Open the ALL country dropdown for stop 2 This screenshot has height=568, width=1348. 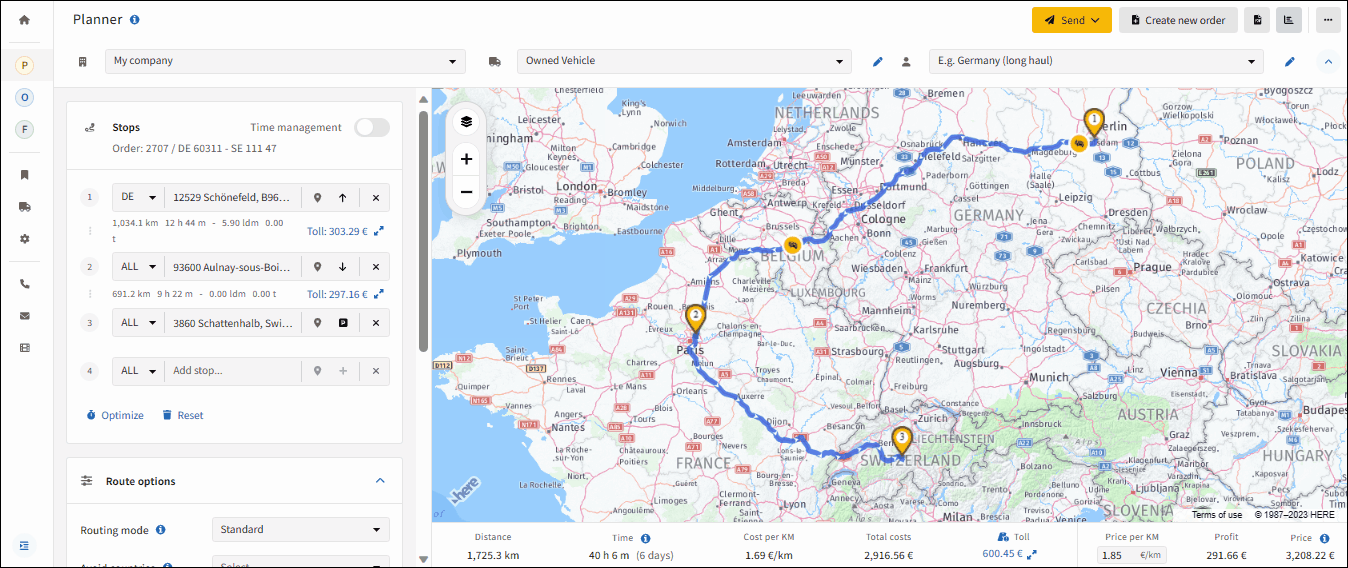tap(138, 267)
